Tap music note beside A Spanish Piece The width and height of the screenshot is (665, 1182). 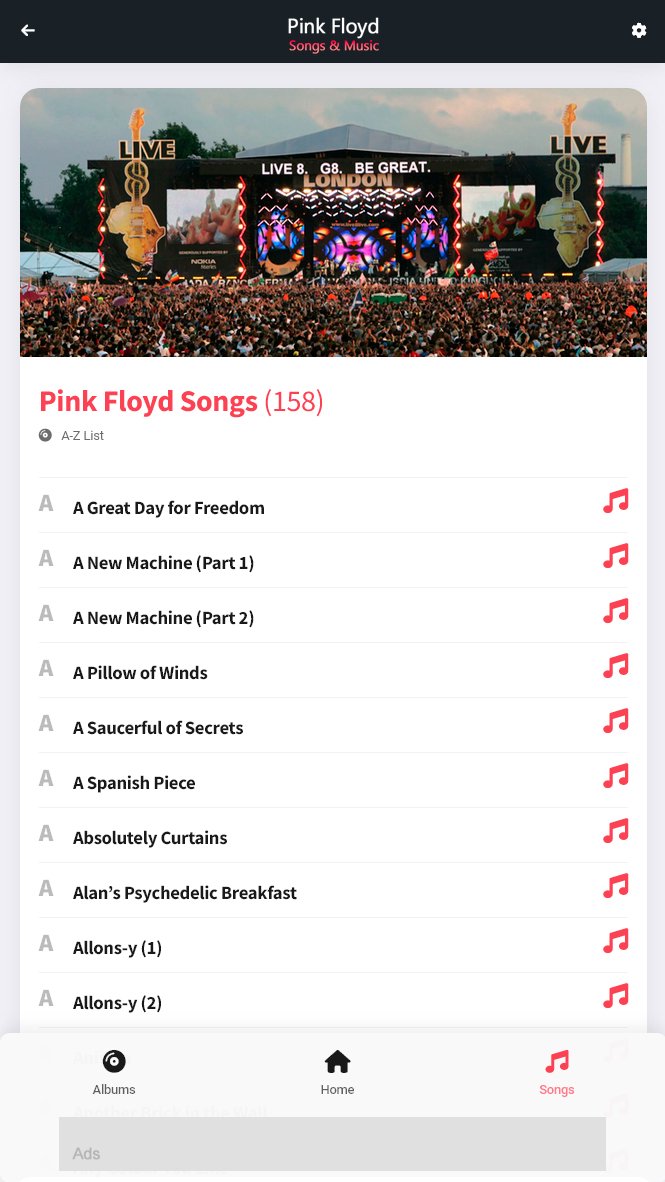point(616,776)
